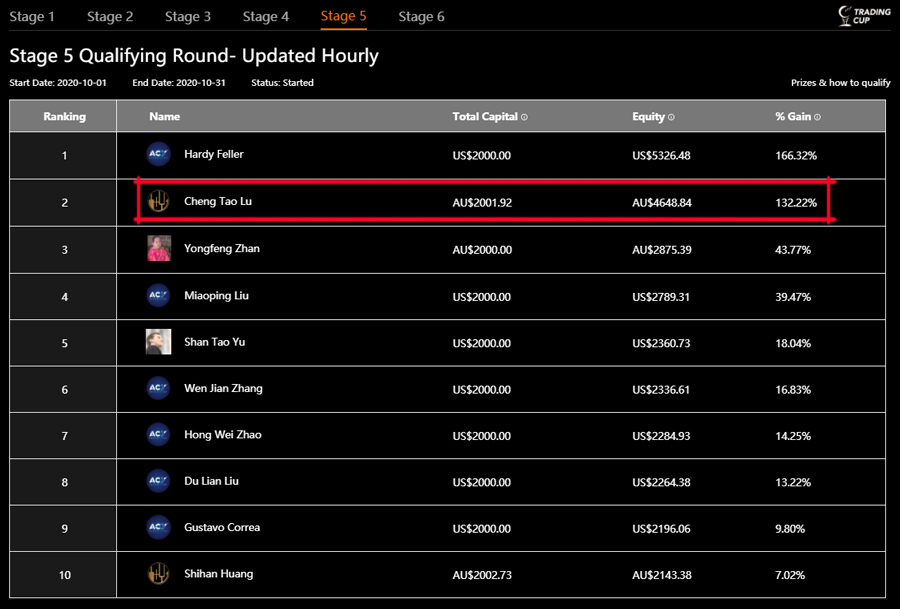Click Shihan Huang's trophy avatar icon

pyautogui.click(x=158, y=575)
